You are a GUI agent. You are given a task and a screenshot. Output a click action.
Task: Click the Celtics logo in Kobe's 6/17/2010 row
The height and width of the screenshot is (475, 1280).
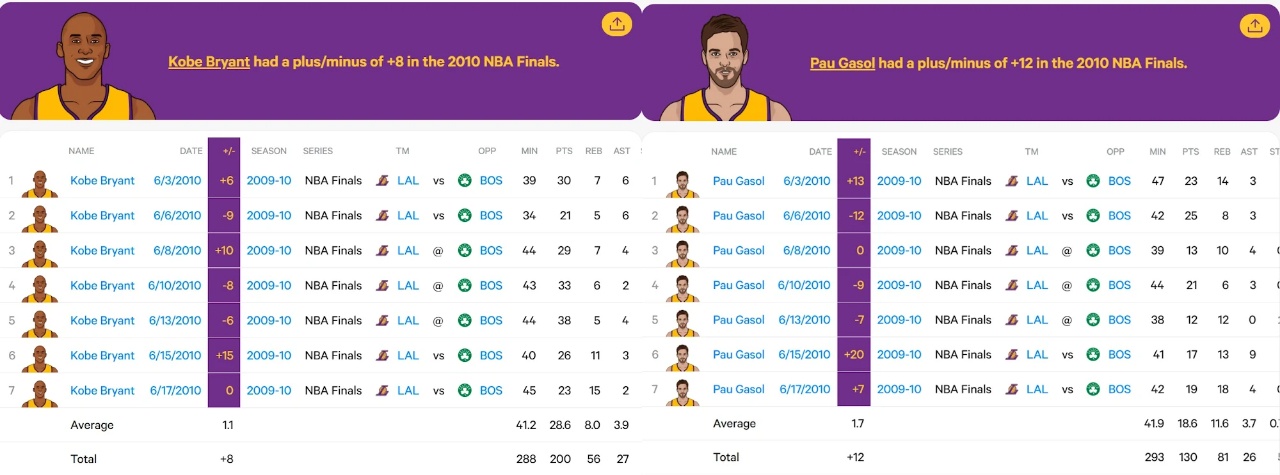(x=464, y=391)
